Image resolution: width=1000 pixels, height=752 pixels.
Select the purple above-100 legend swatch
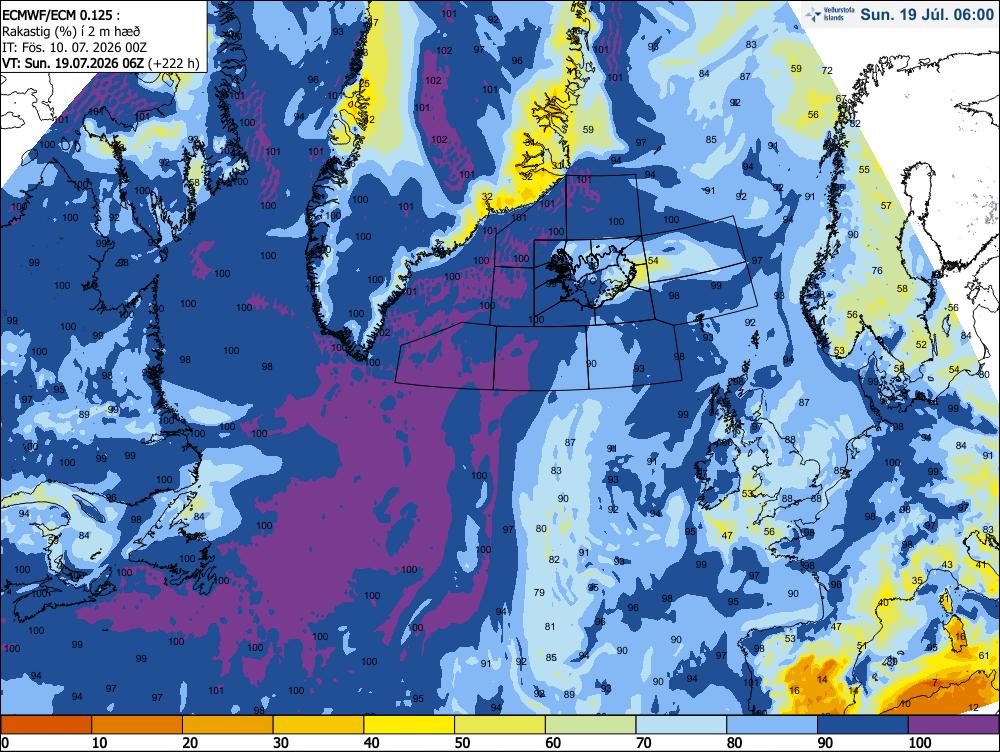pos(953,725)
